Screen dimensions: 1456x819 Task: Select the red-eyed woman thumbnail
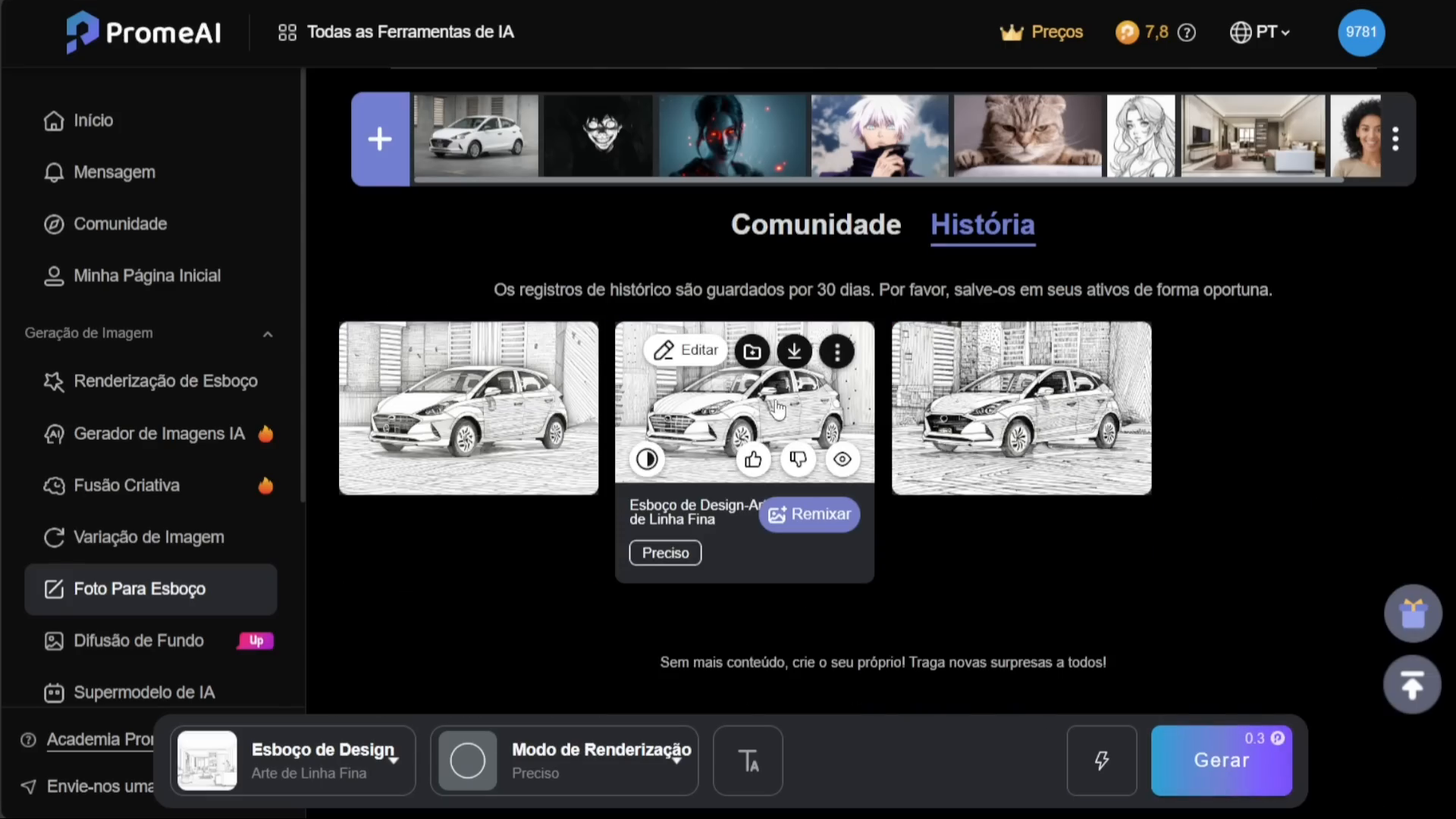(x=733, y=136)
